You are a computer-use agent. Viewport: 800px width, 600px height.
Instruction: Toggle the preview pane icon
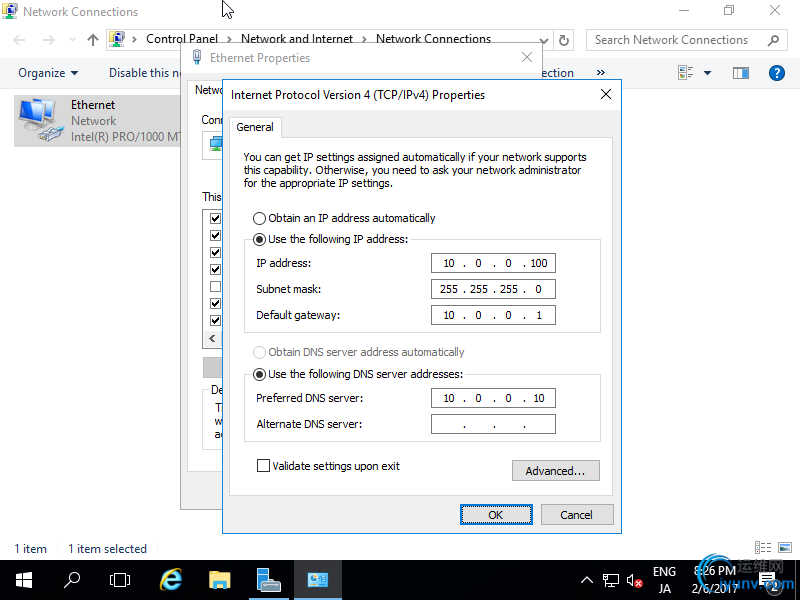[x=740, y=73]
